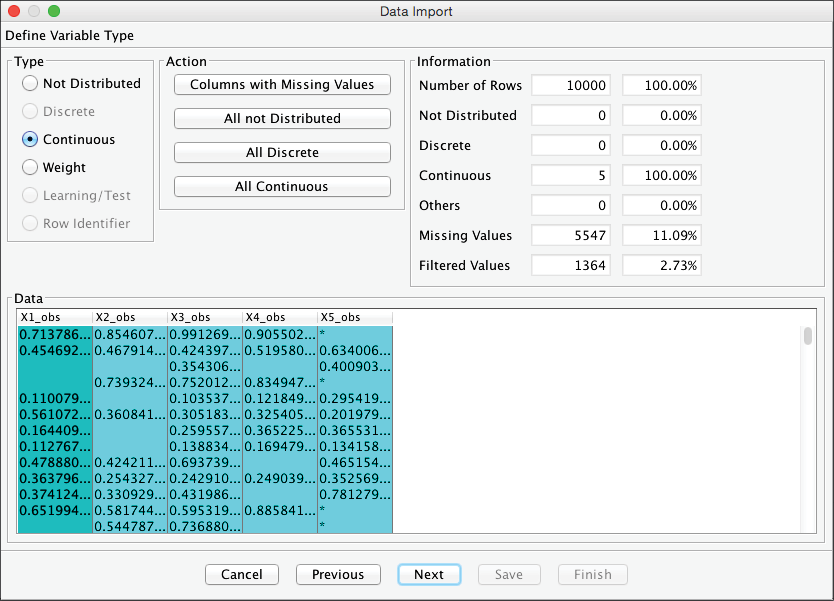Screen dimensions: 834x601
Task: Set all columns to All Discrete
Action: tap(282, 153)
